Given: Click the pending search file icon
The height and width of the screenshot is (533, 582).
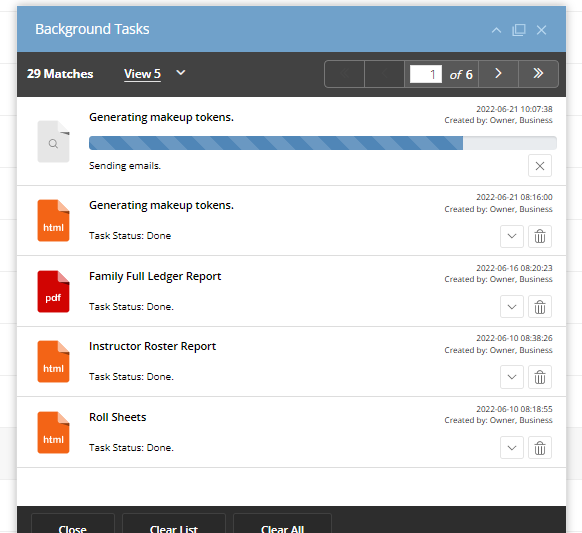Looking at the screenshot, I should click(x=53, y=141).
